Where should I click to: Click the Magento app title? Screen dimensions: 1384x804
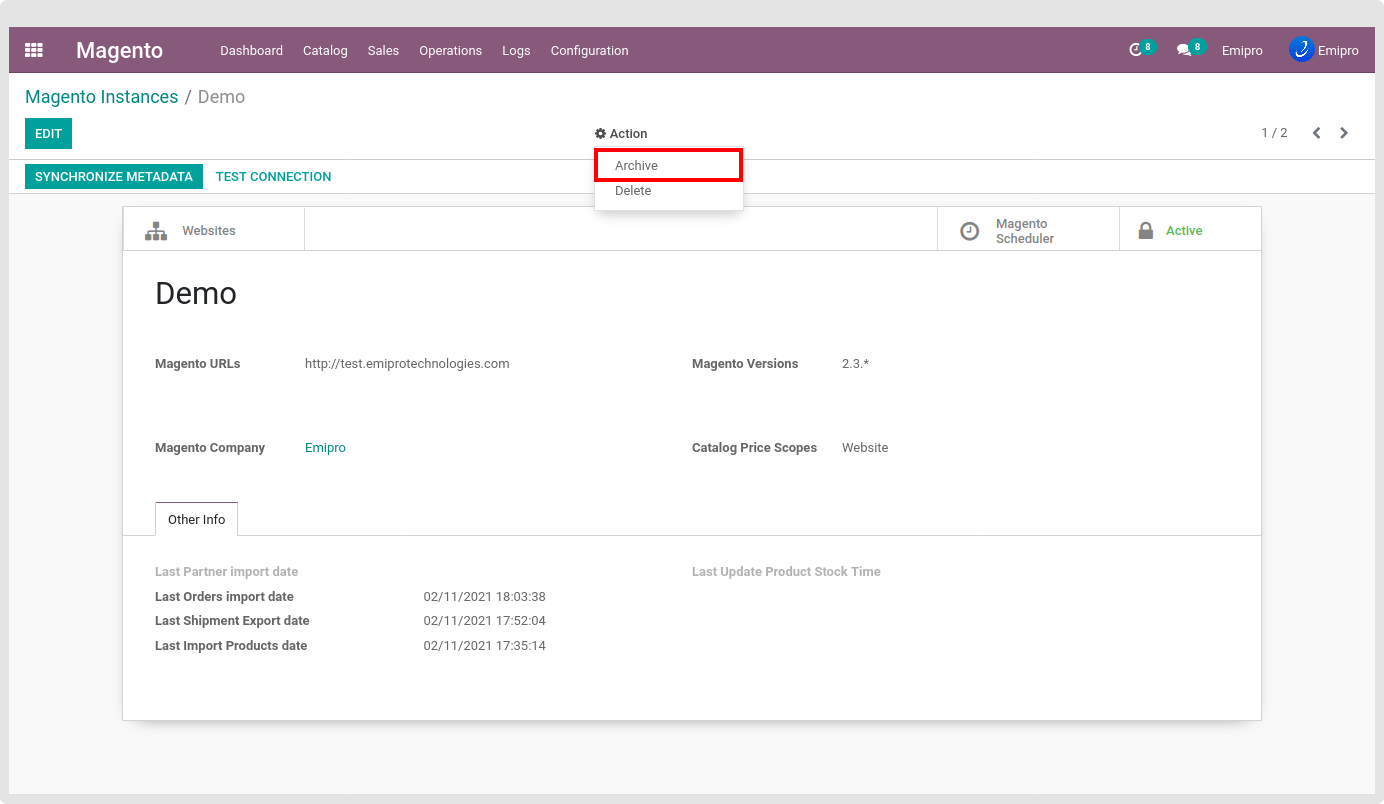[119, 50]
